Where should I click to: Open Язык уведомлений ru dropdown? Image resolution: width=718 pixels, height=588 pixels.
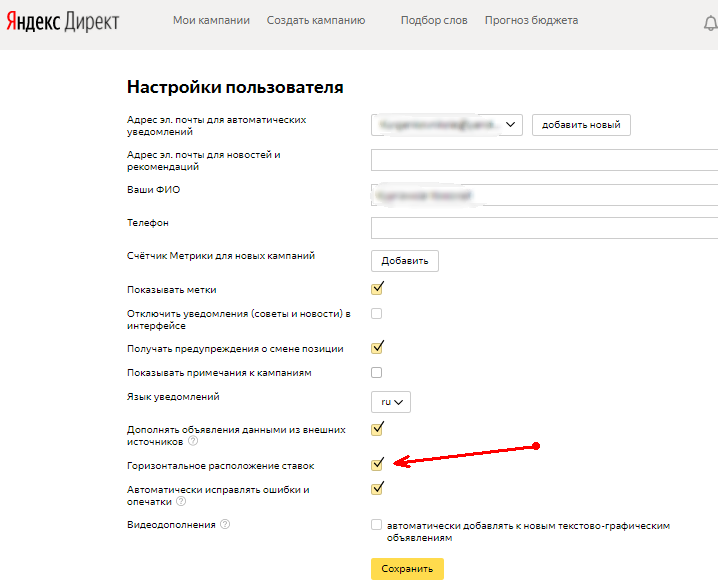(391, 402)
